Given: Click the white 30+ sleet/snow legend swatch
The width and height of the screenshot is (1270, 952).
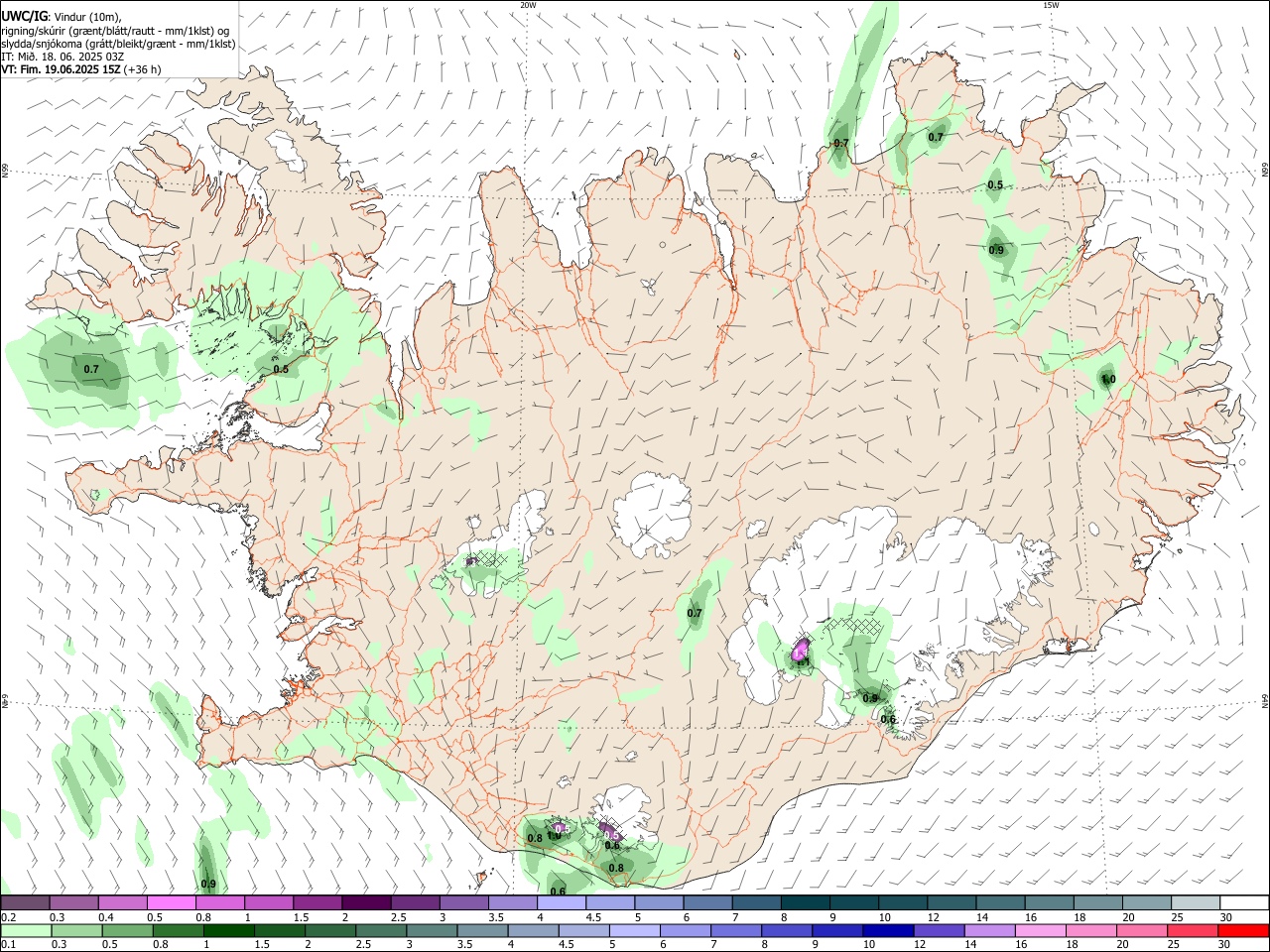Looking at the screenshot, I should coord(1244,903).
